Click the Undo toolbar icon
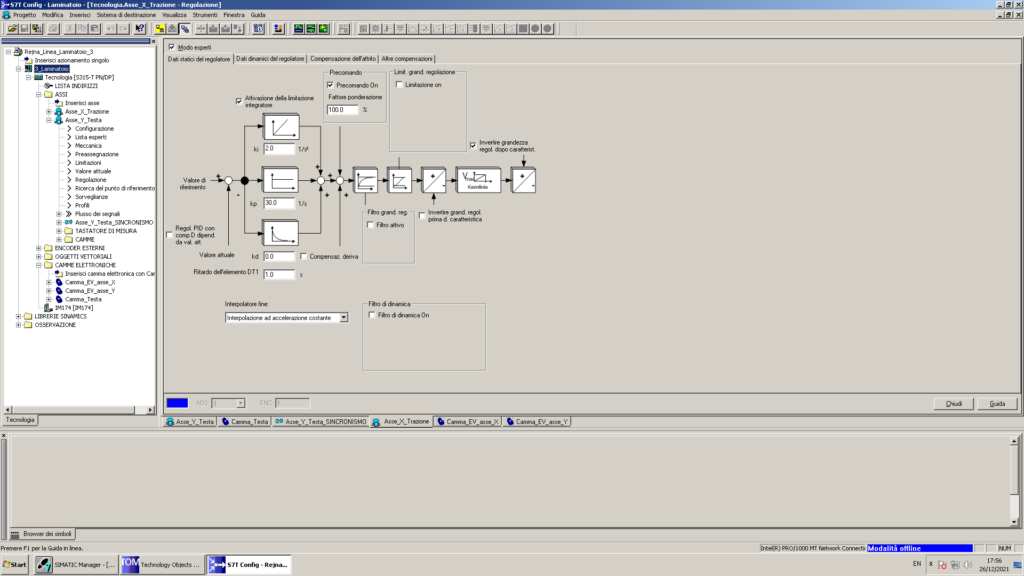1024x576 pixels. coord(110,29)
